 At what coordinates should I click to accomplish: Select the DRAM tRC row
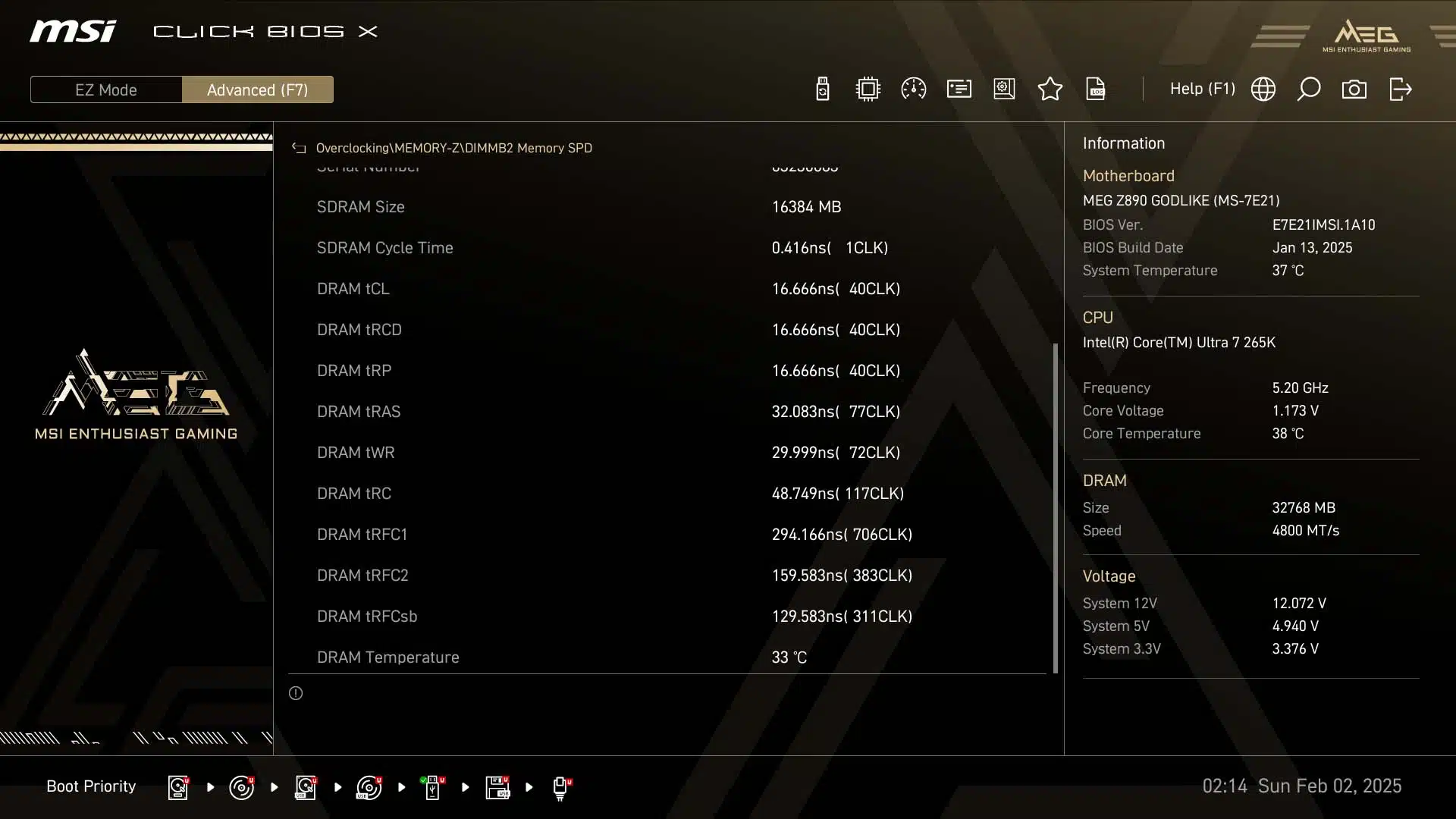click(x=667, y=494)
